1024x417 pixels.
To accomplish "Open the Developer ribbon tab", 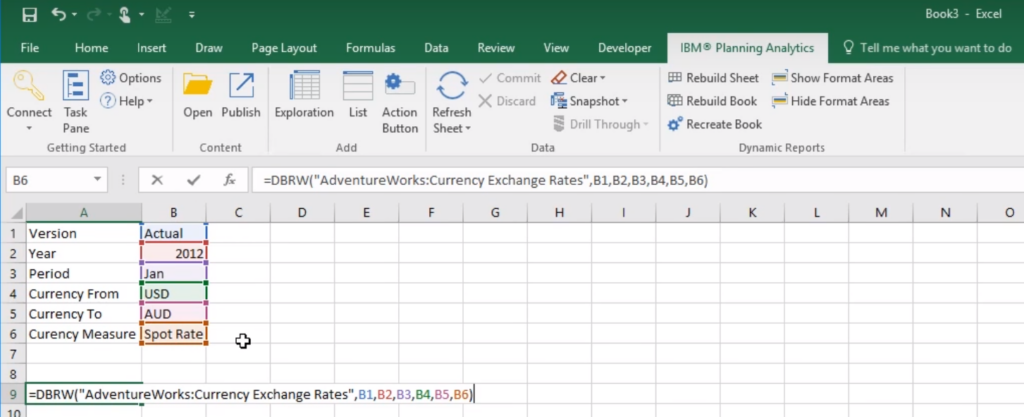I will coord(624,47).
